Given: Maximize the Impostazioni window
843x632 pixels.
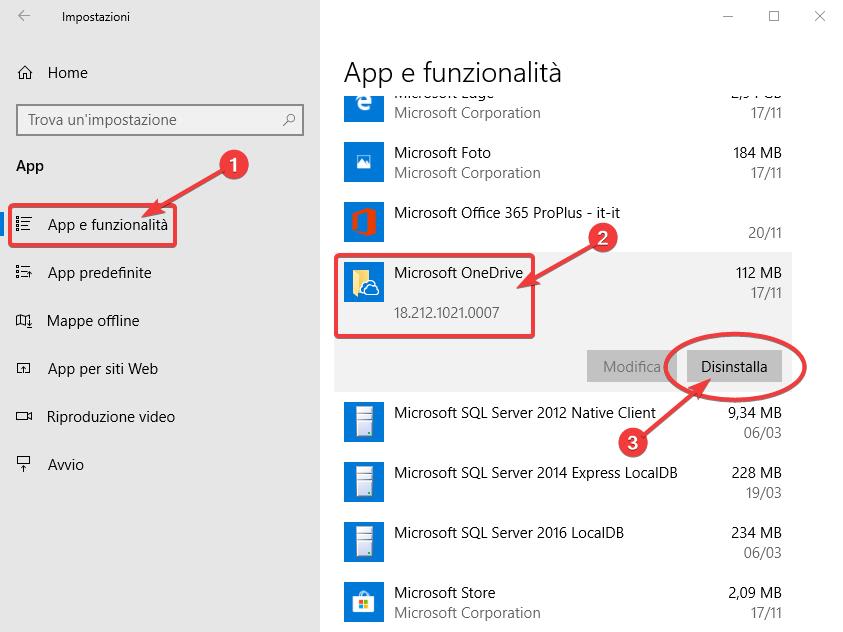Looking at the screenshot, I should (x=774, y=16).
